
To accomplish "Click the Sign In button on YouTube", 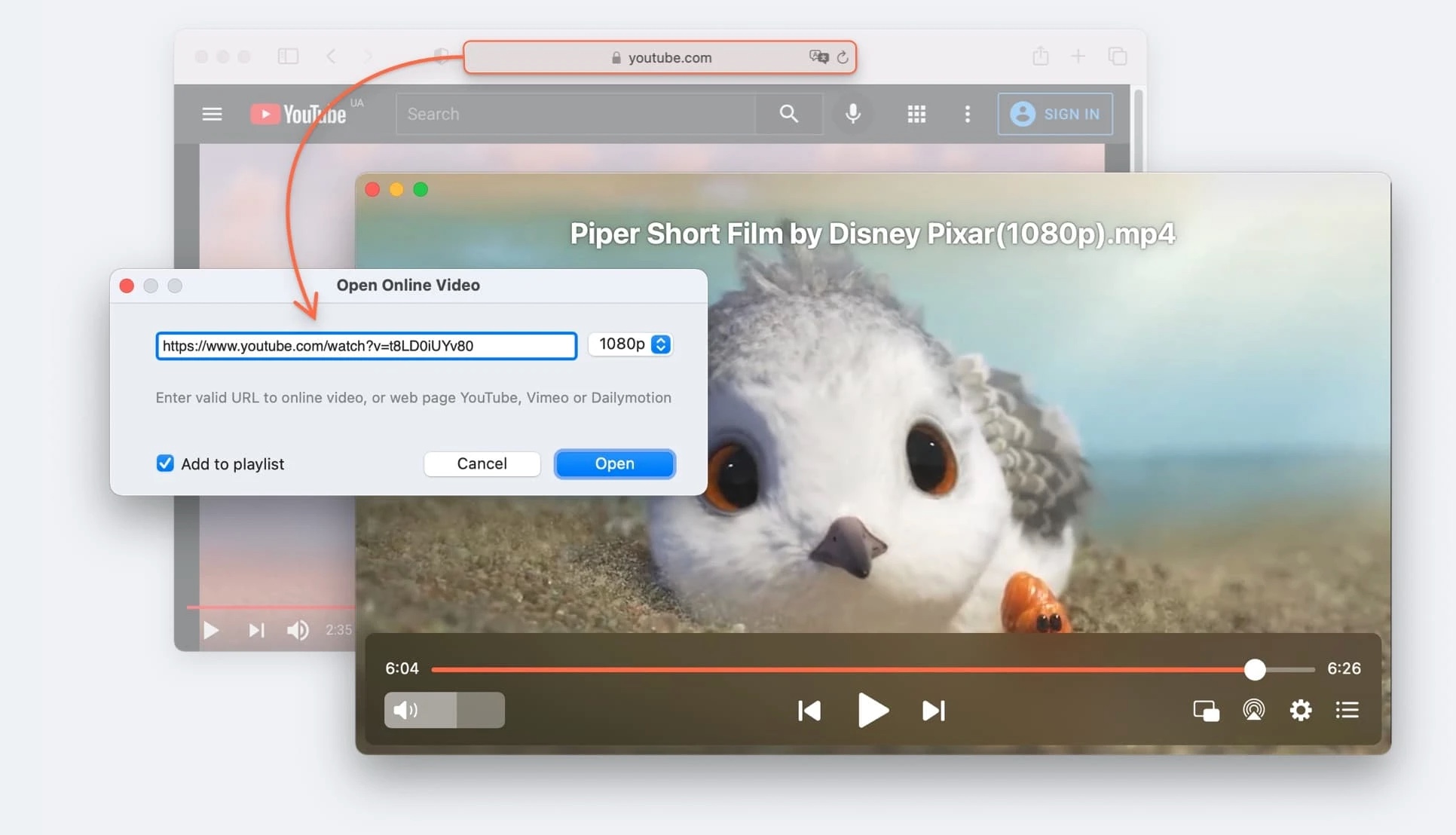I will coord(1055,114).
